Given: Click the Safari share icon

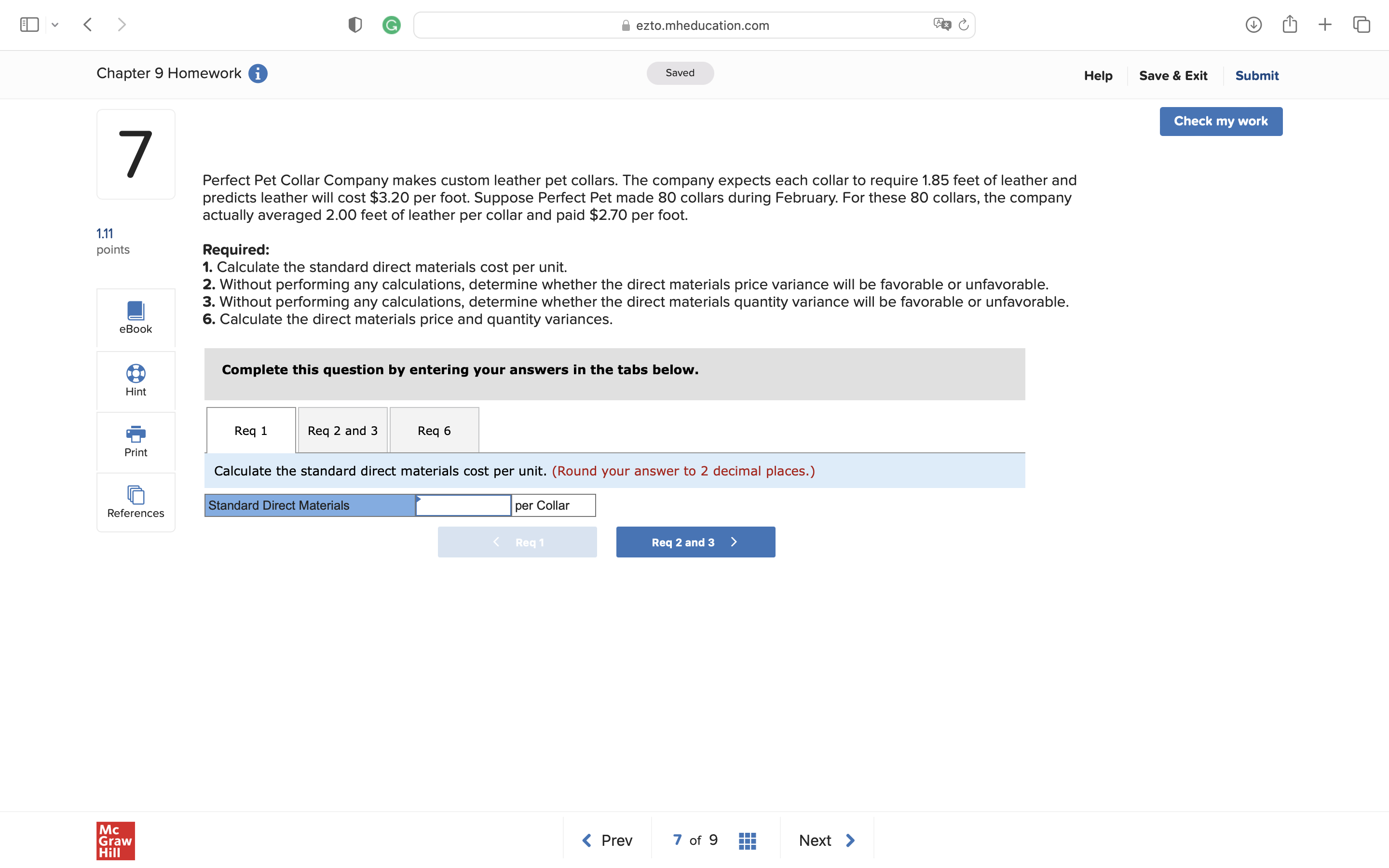Looking at the screenshot, I should click(1289, 25).
